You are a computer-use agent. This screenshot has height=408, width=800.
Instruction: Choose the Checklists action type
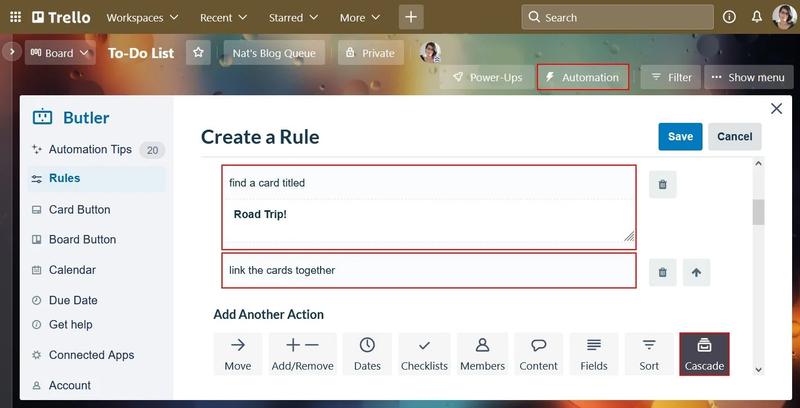coord(424,354)
